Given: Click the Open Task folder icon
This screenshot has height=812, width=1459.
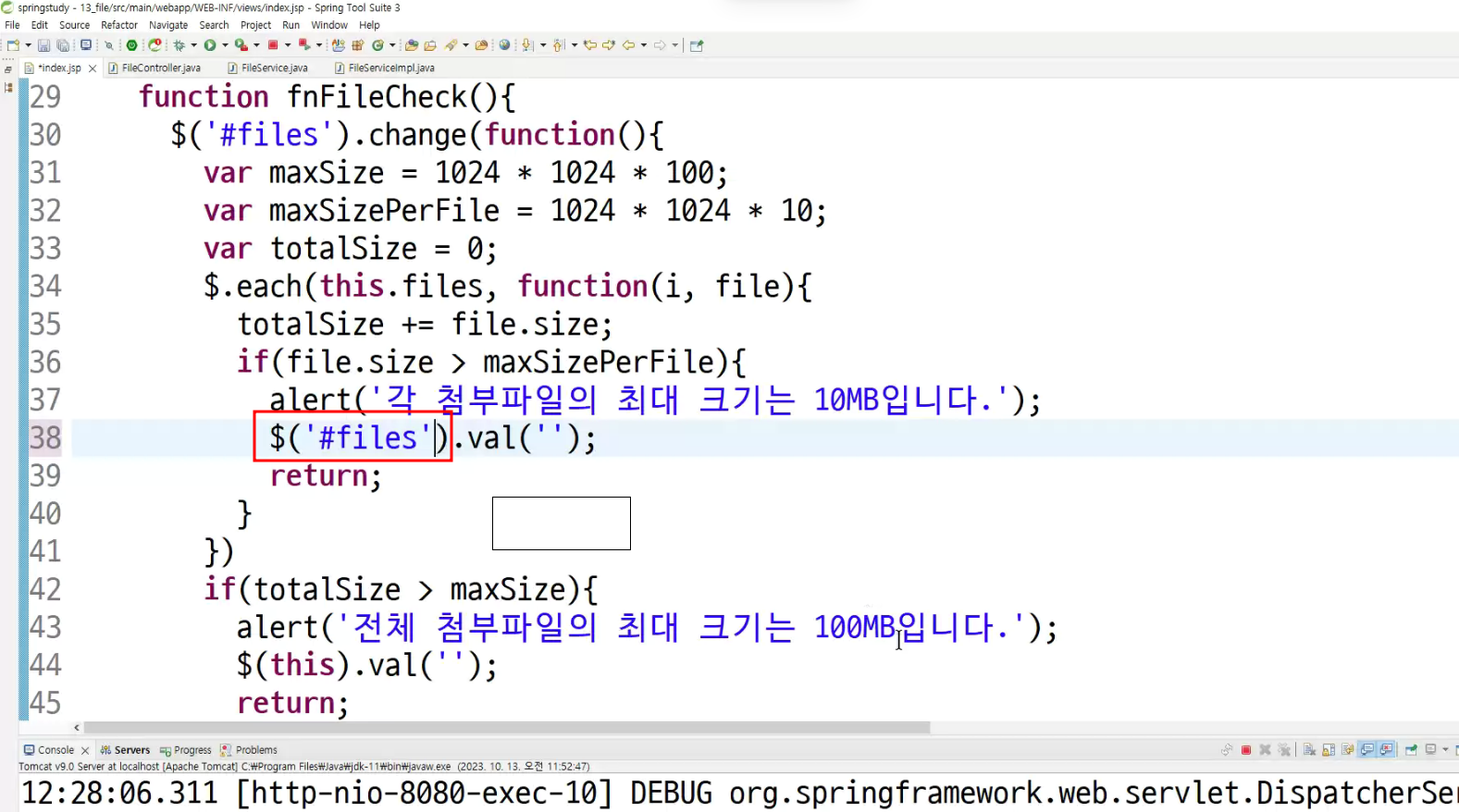Looking at the screenshot, I should [x=430, y=44].
